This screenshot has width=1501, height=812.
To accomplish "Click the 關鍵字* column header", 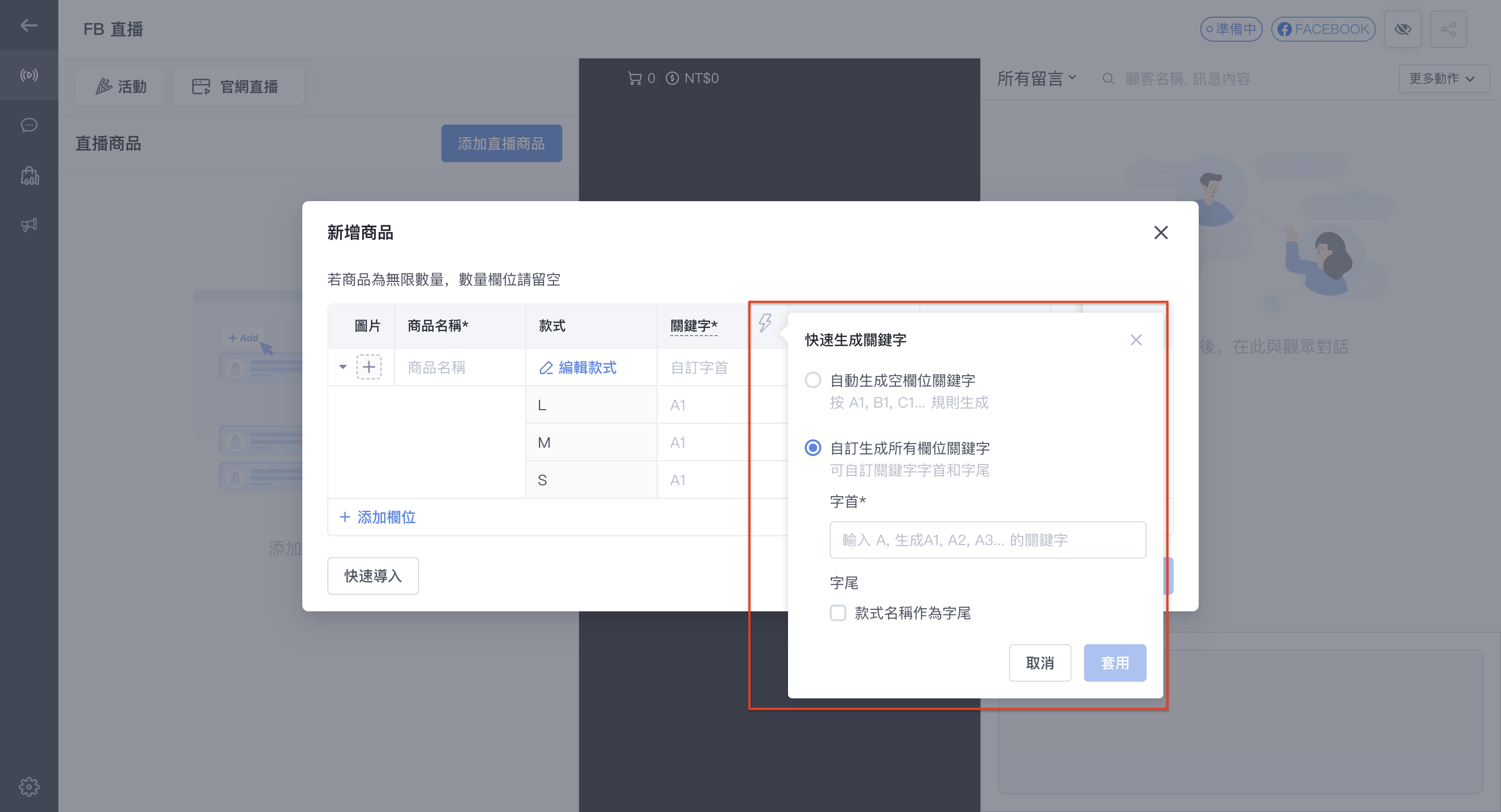I will pyautogui.click(x=693, y=326).
